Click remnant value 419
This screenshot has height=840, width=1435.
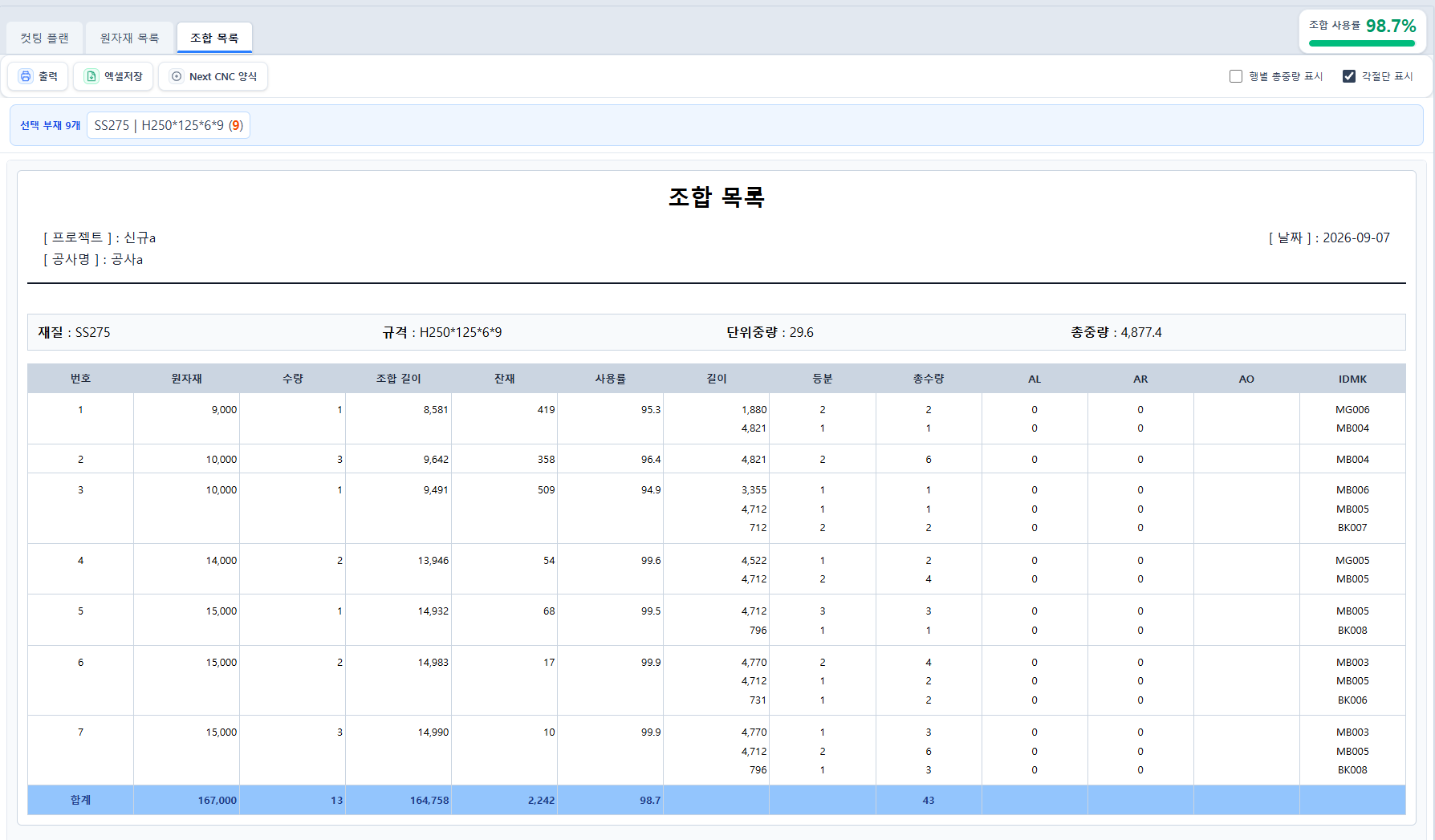tap(546, 409)
